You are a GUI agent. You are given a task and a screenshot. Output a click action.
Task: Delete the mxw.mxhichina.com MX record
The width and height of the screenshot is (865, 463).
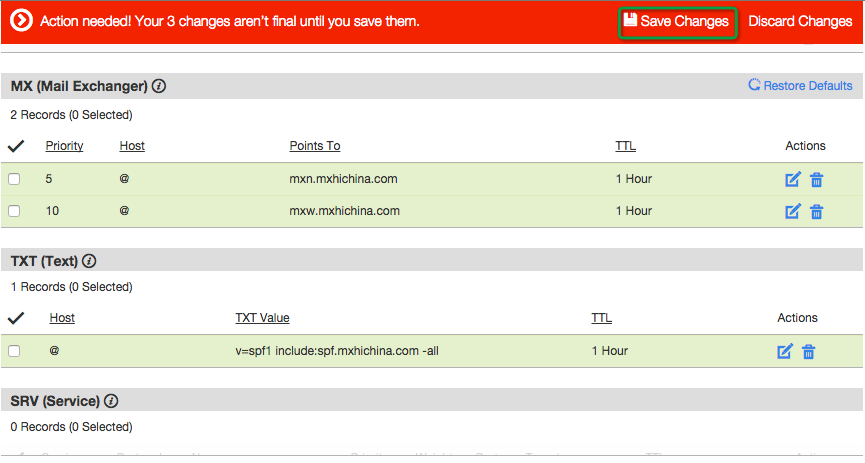pyautogui.click(x=816, y=212)
